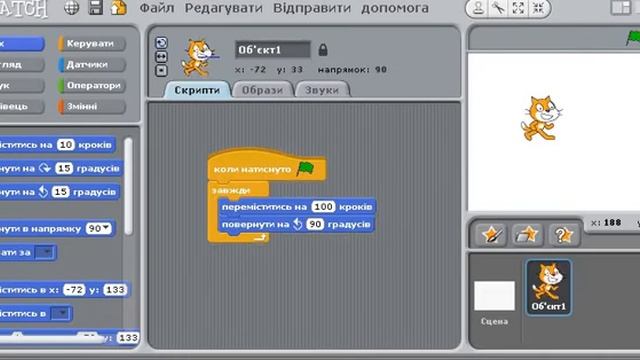The height and width of the screenshot is (360, 640).
Task: Click the lock icon beside sprite name
Action: point(323,50)
